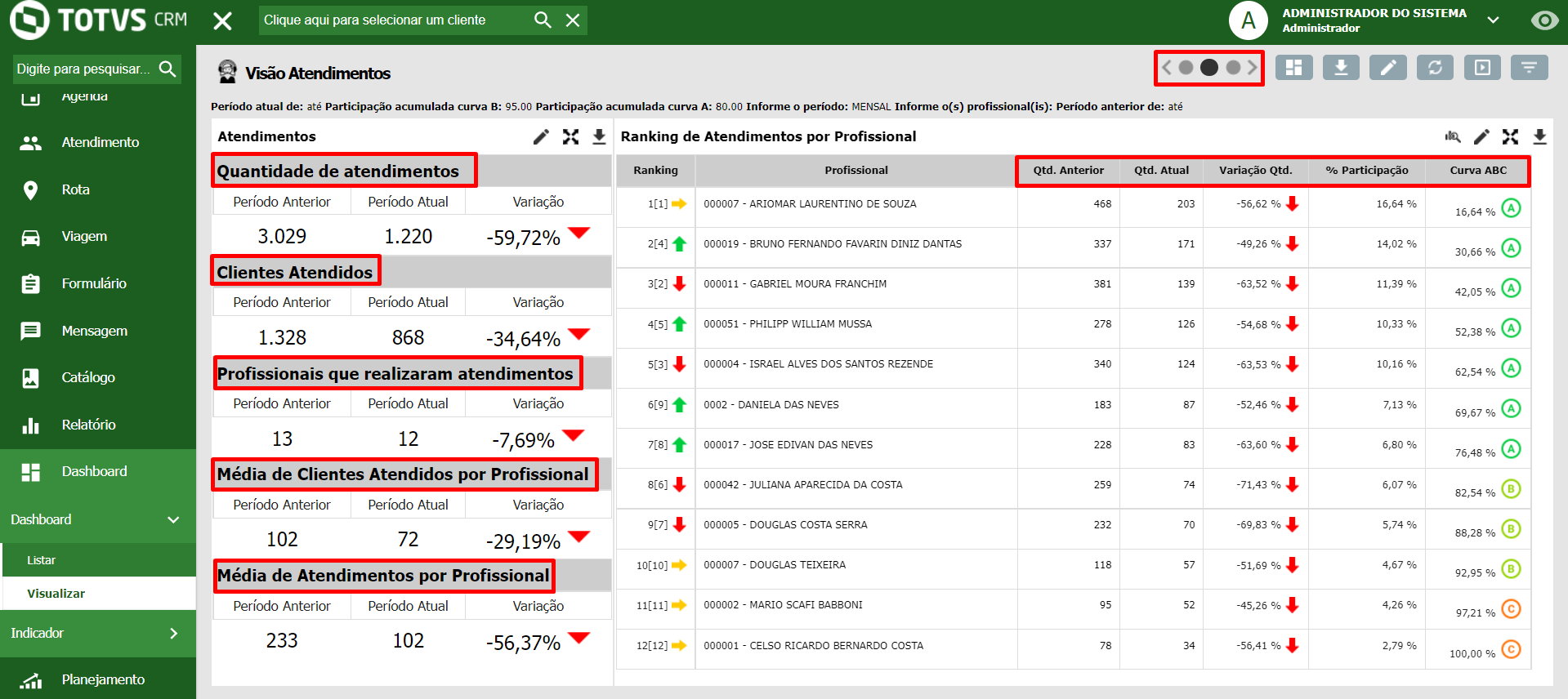Go to the previous dashboard page arrow
1568x699 pixels.
(1167, 68)
